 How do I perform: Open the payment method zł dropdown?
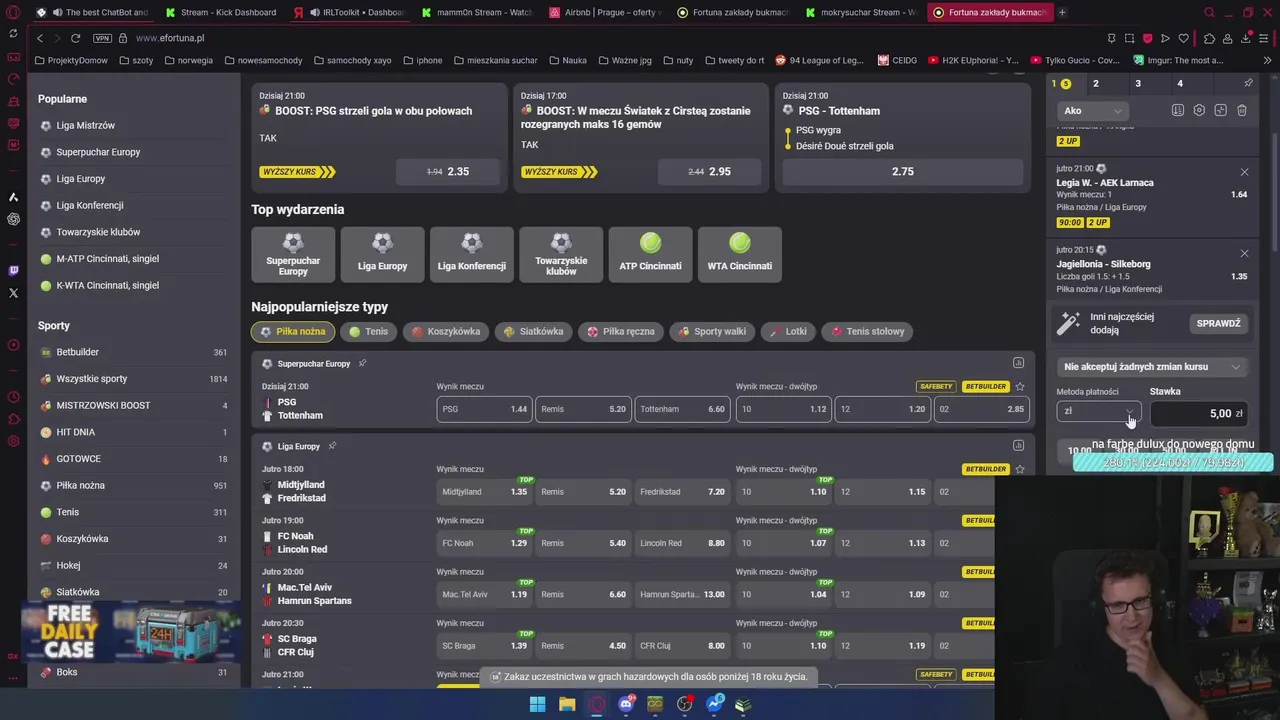[1098, 411]
